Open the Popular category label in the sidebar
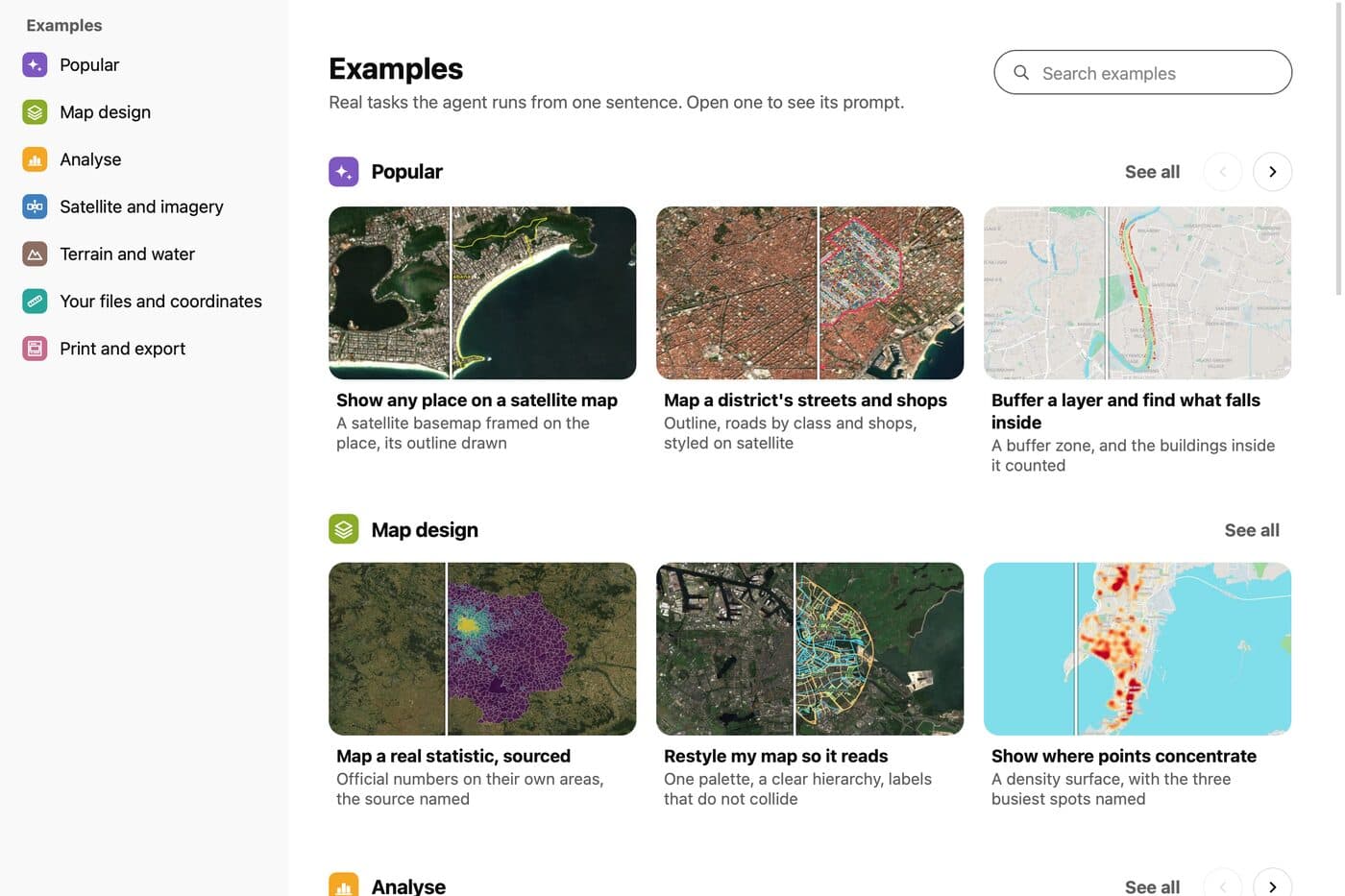This screenshot has width=1345, height=896. pyautogui.click(x=89, y=64)
